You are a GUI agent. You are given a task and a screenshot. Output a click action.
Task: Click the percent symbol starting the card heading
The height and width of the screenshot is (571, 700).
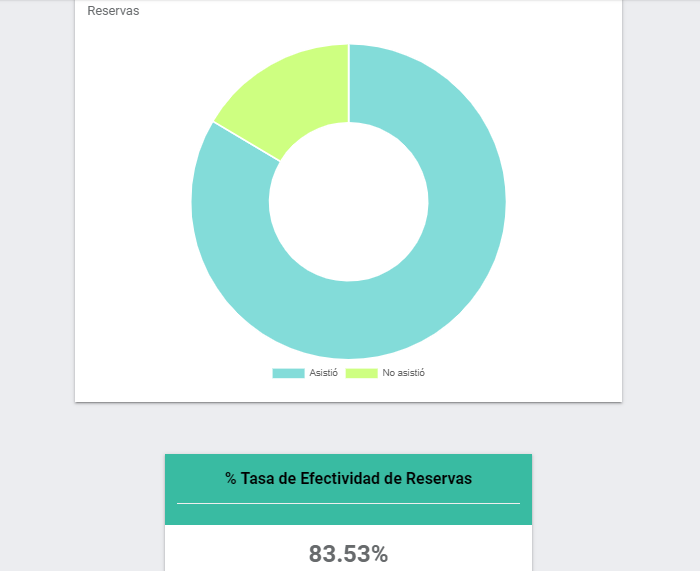(230, 479)
